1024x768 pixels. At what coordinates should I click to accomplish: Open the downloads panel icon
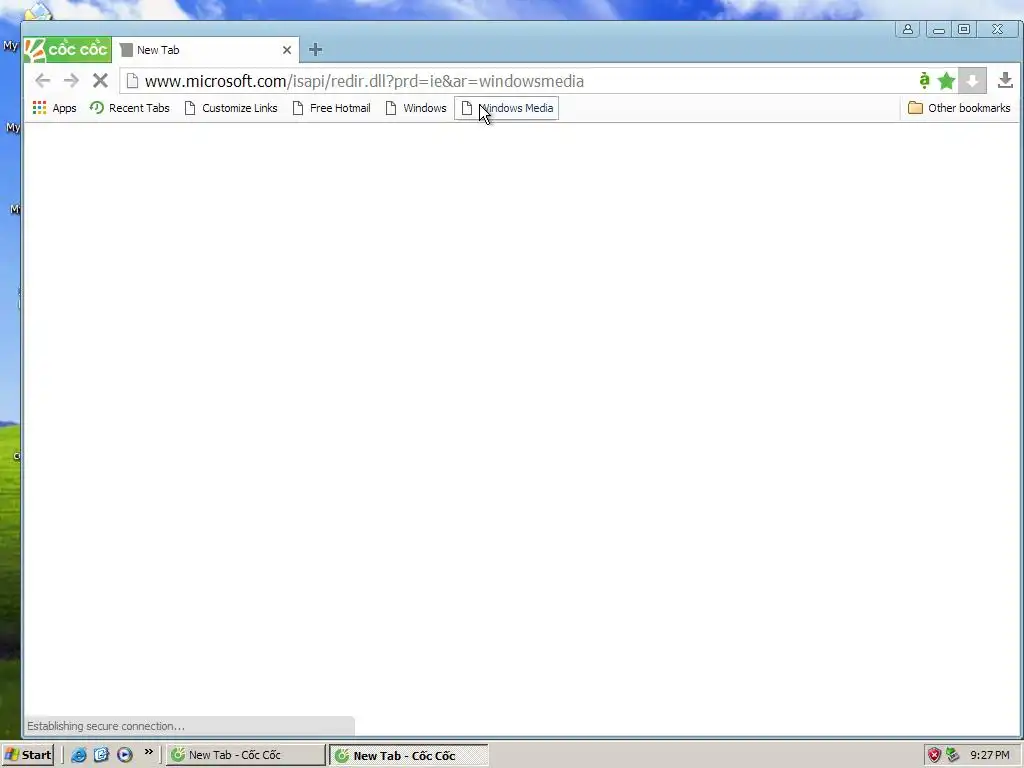1005,80
